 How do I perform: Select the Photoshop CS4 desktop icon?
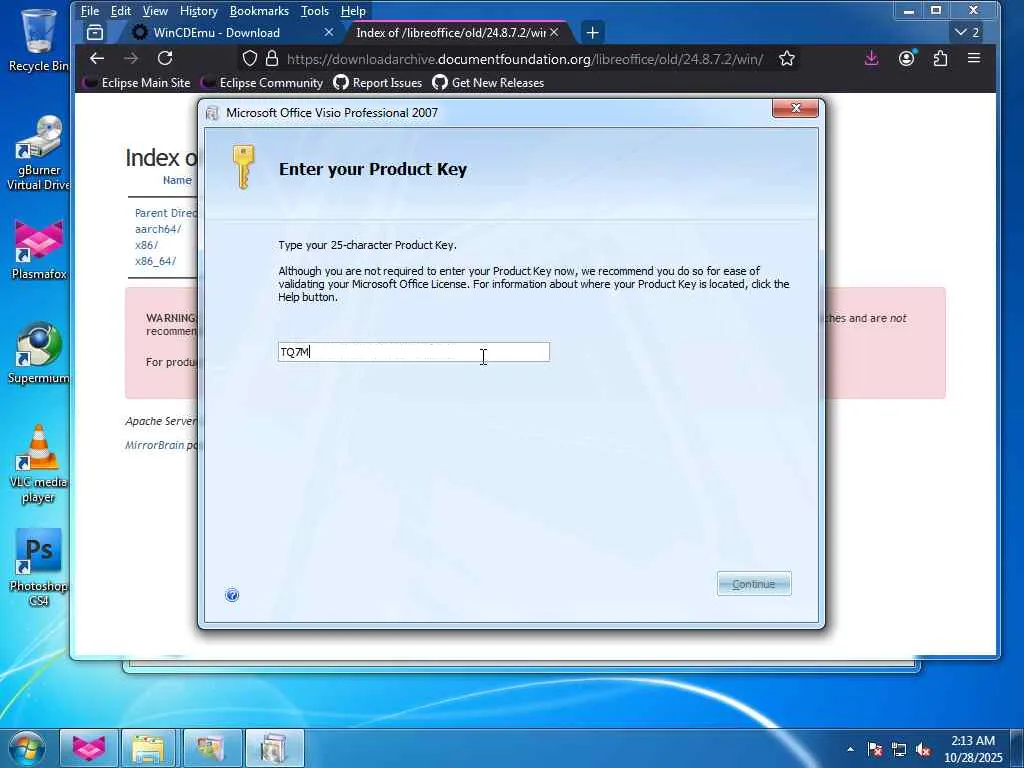pos(39,568)
